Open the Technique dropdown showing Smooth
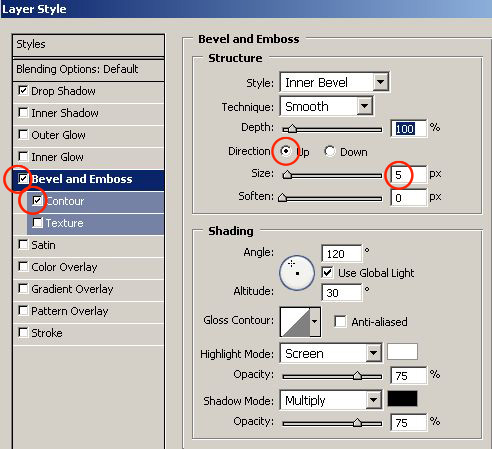The height and width of the screenshot is (449, 492). click(x=326, y=106)
